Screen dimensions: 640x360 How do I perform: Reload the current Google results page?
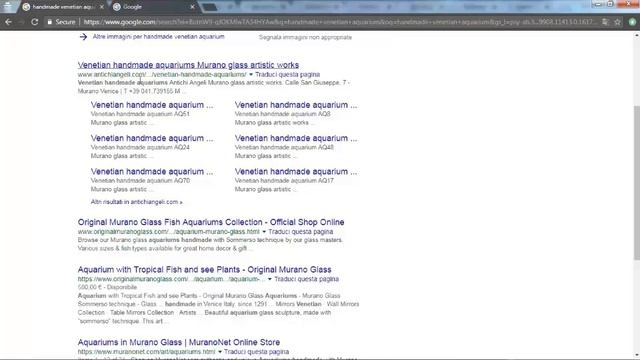(35, 22)
